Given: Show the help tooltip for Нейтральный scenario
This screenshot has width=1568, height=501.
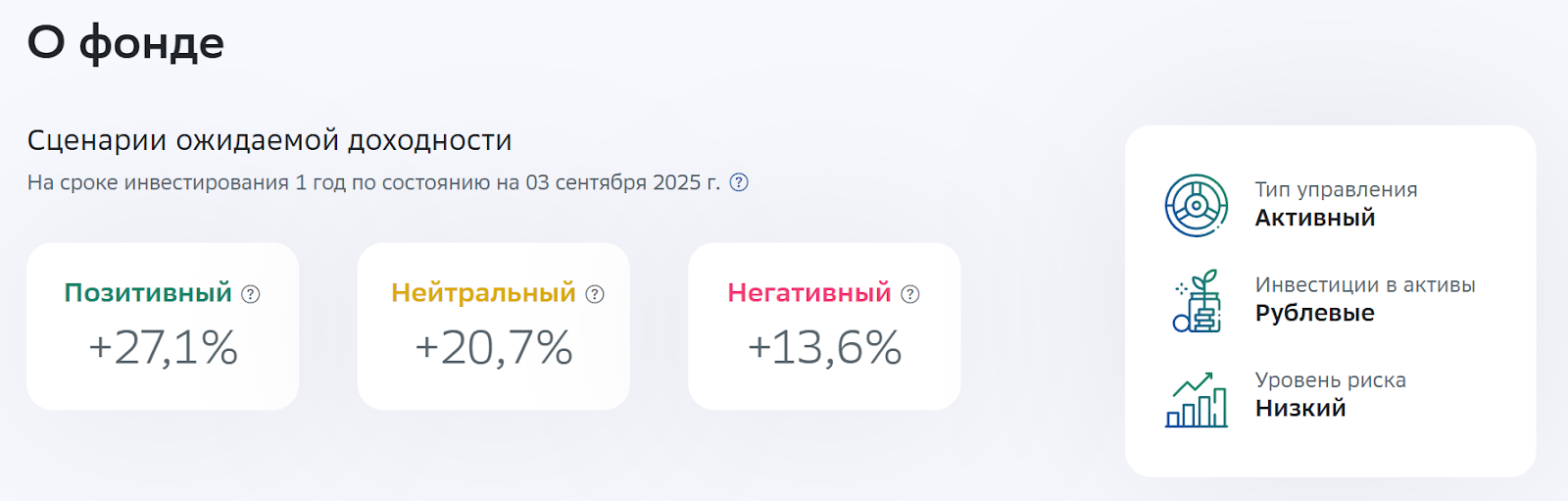Looking at the screenshot, I should click(x=595, y=294).
